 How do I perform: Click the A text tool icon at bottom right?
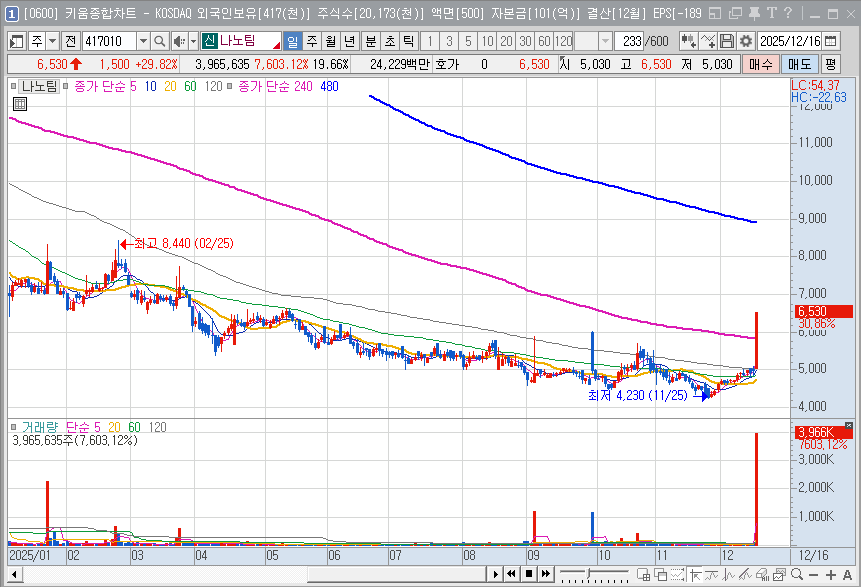pyautogui.click(x=847, y=575)
